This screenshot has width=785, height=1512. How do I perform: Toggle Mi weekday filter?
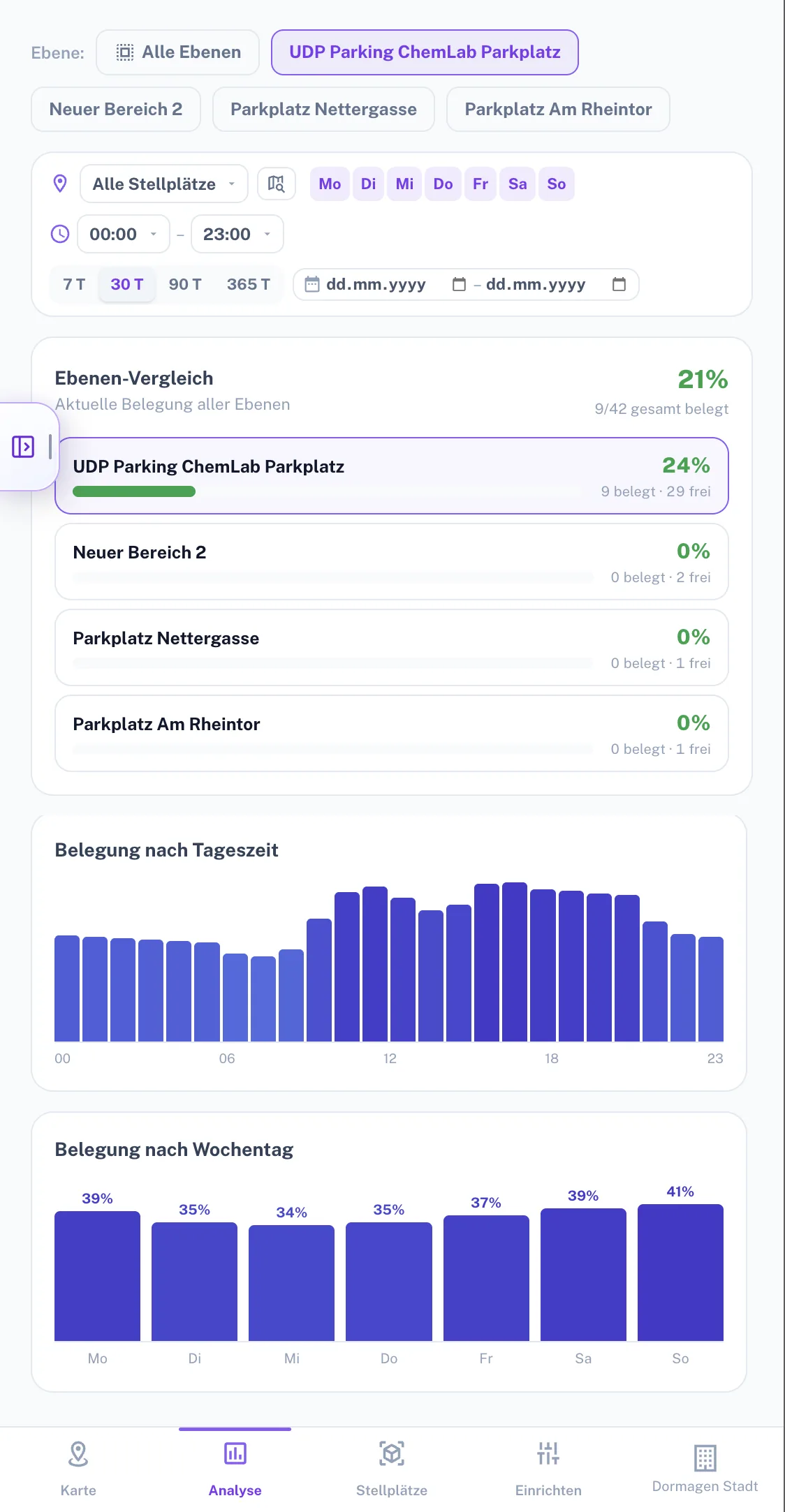point(404,184)
